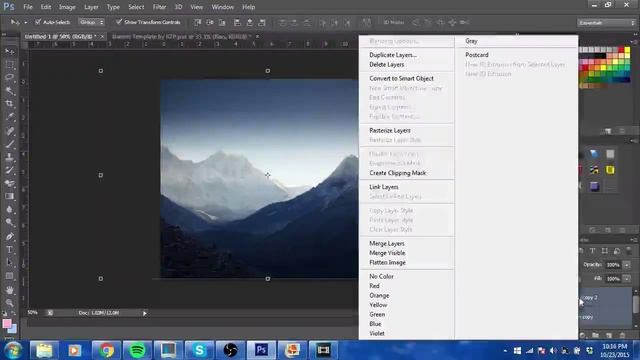Select the Magic Wand tool
The height and width of the screenshot is (360, 640).
click(x=10, y=91)
